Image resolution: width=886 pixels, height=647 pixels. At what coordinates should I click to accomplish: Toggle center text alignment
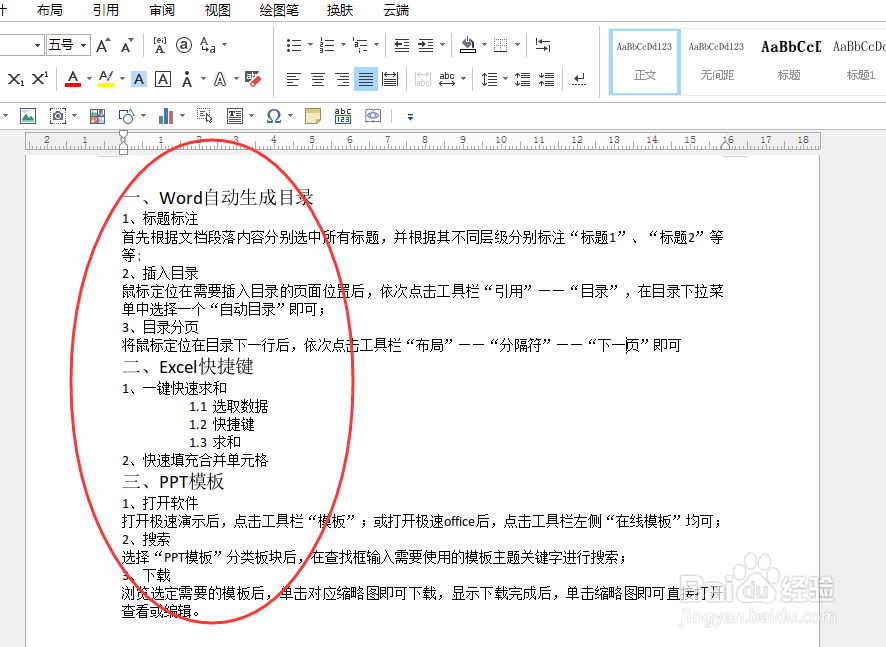pos(317,79)
